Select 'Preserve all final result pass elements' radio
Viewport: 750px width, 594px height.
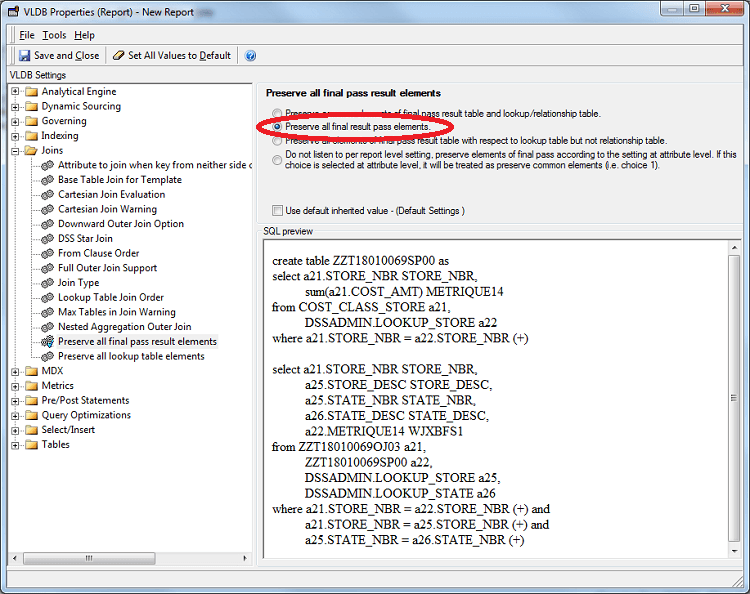(x=277, y=127)
